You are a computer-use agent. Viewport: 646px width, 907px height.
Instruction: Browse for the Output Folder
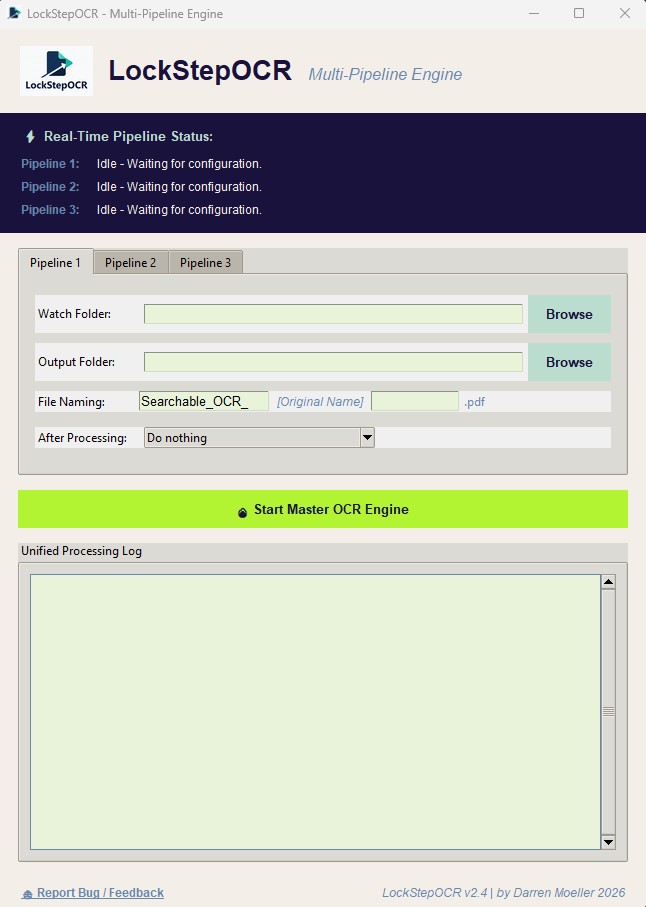click(x=569, y=362)
